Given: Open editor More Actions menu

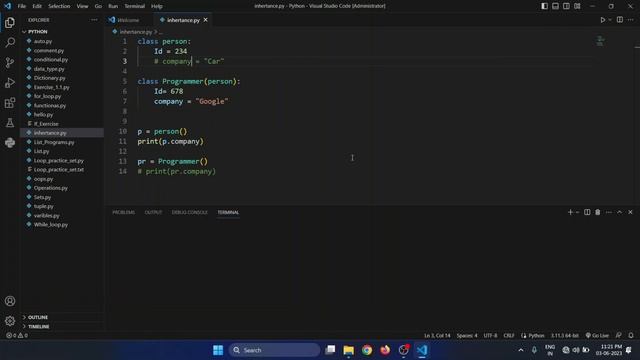Looking at the screenshot, I should point(631,20).
